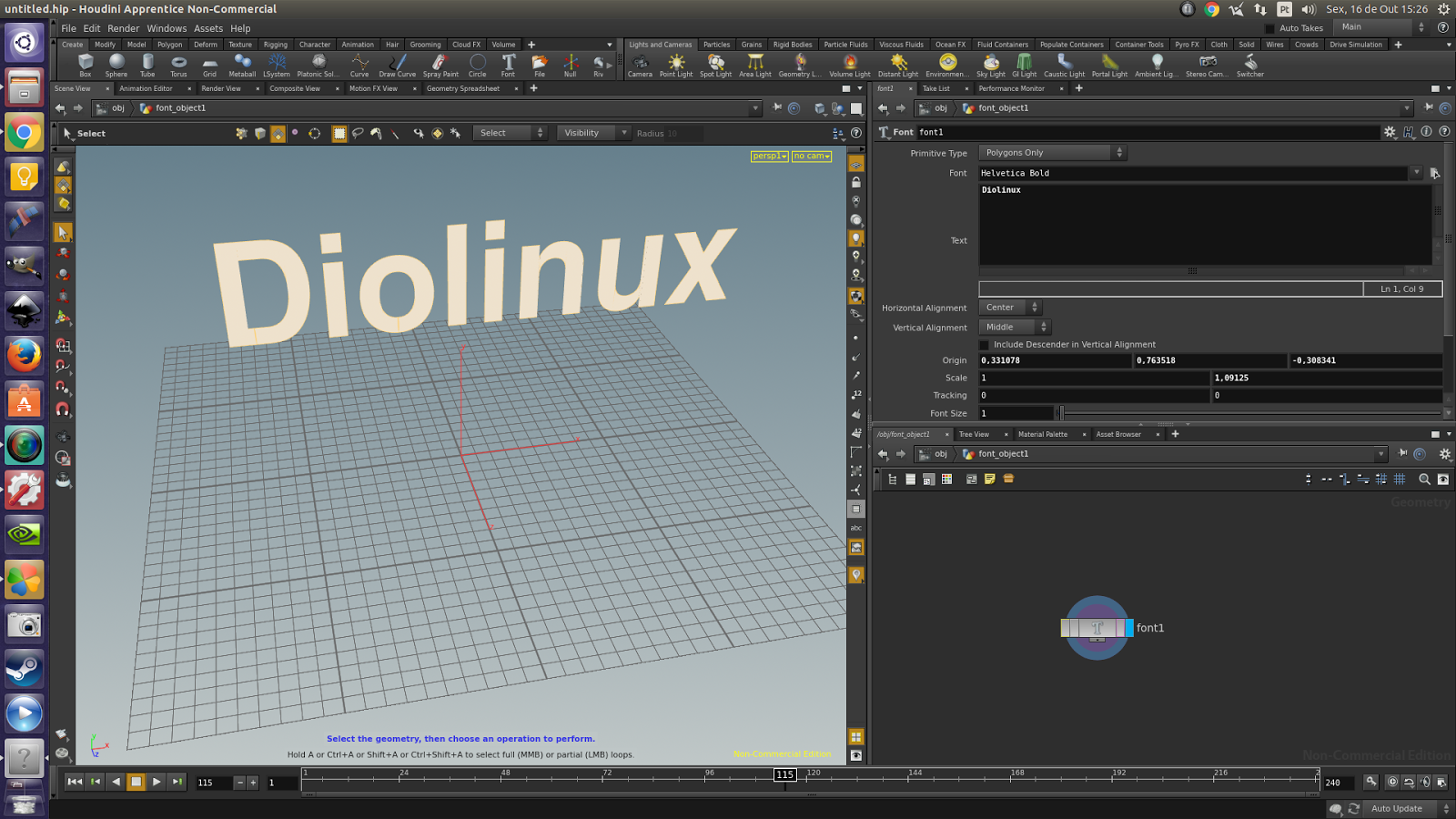Click the Switcher shelf tool

pyautogui.click(x=1250, y=65)
